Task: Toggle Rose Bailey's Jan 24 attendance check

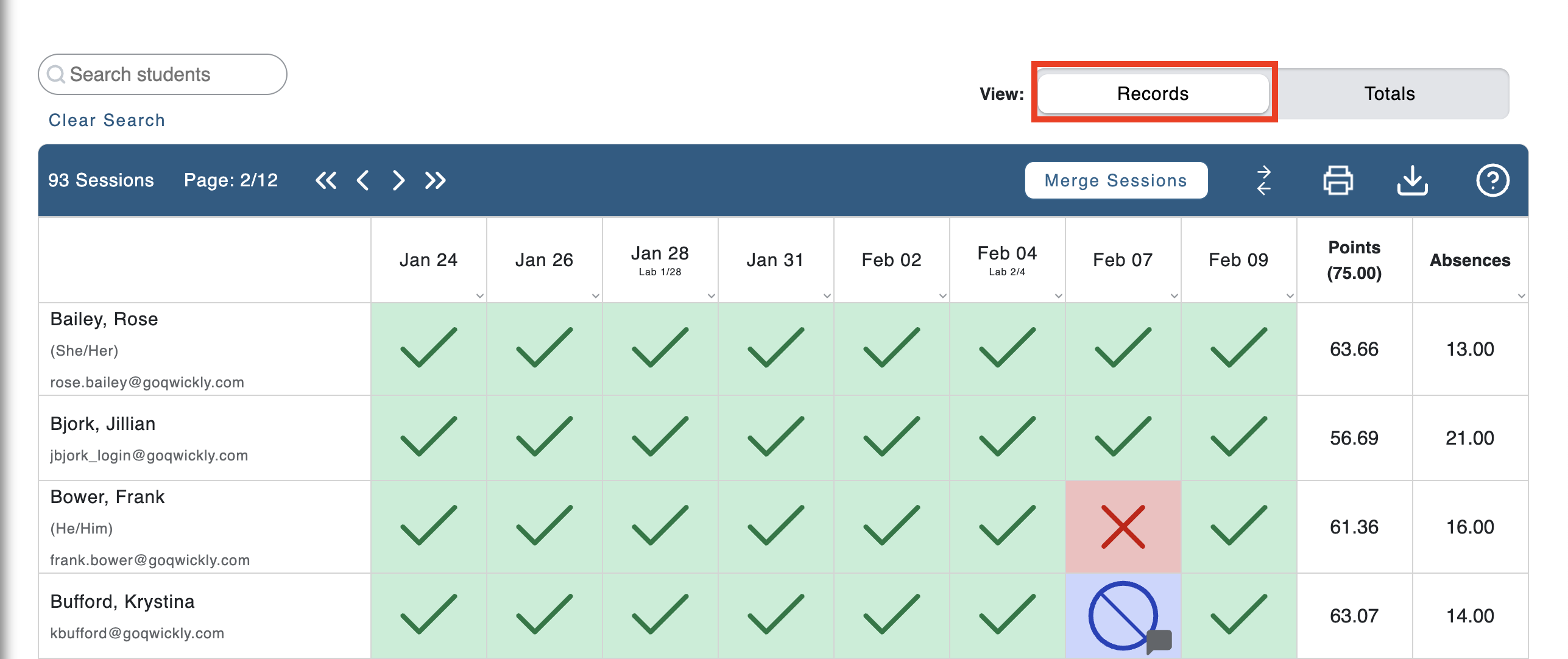Action: click(428, 348)
